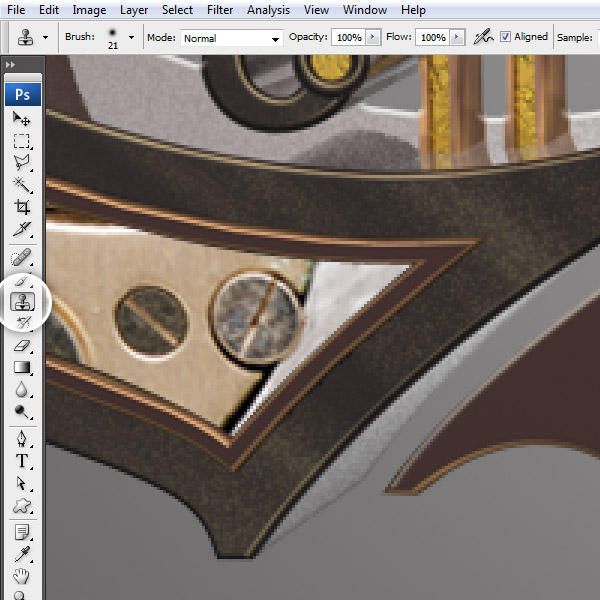Open the Brush preset picker arrow
600x600 pixels.
[131, 38]
